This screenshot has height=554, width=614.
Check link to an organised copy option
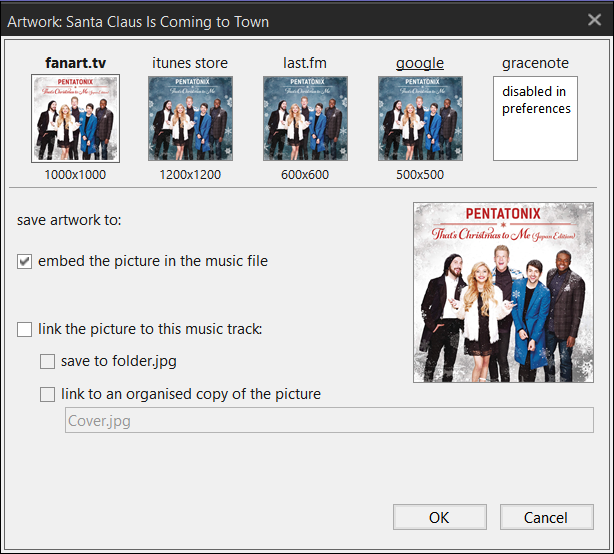(x=47, y=394)
